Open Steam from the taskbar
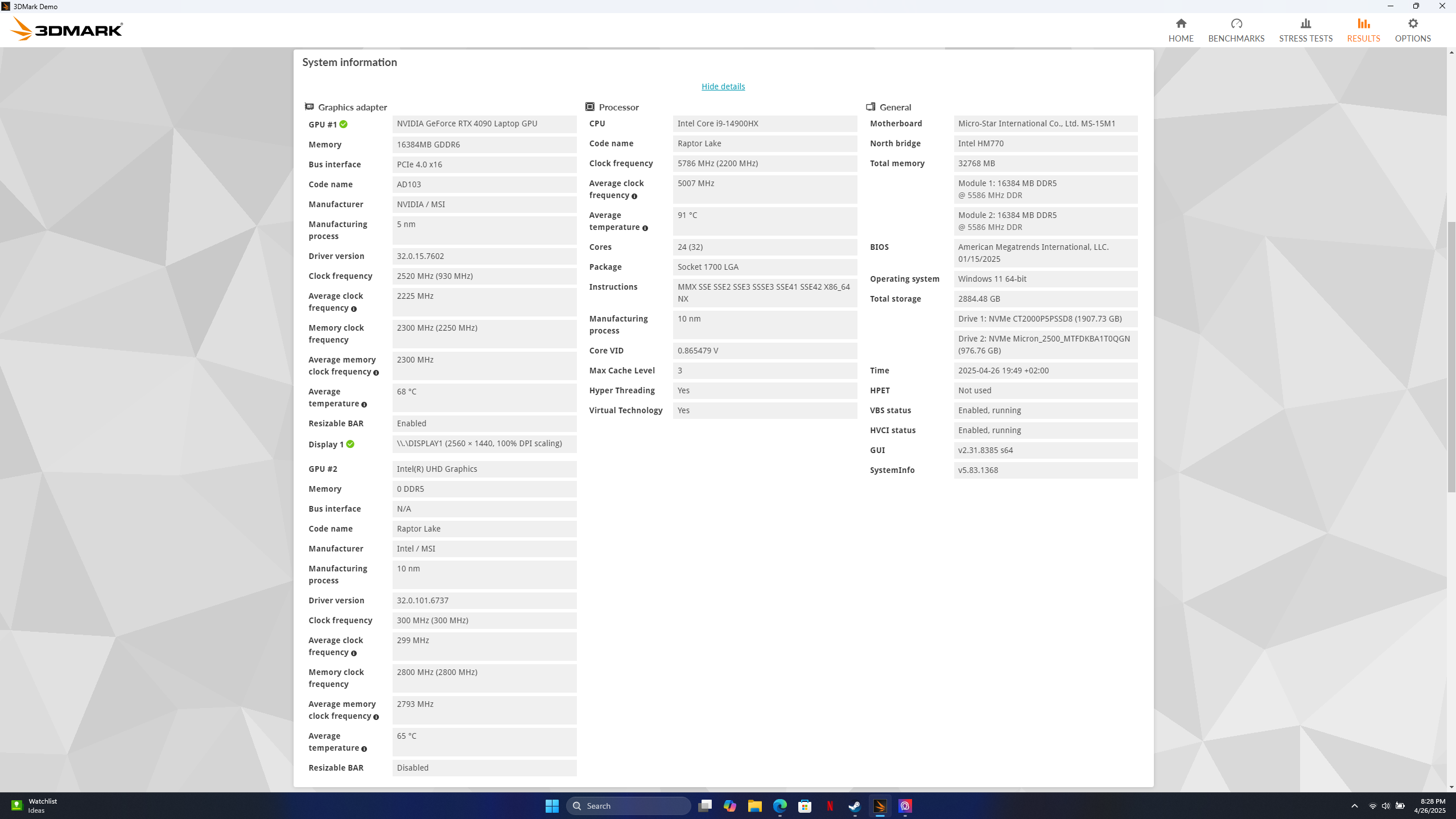 (853, 805)
